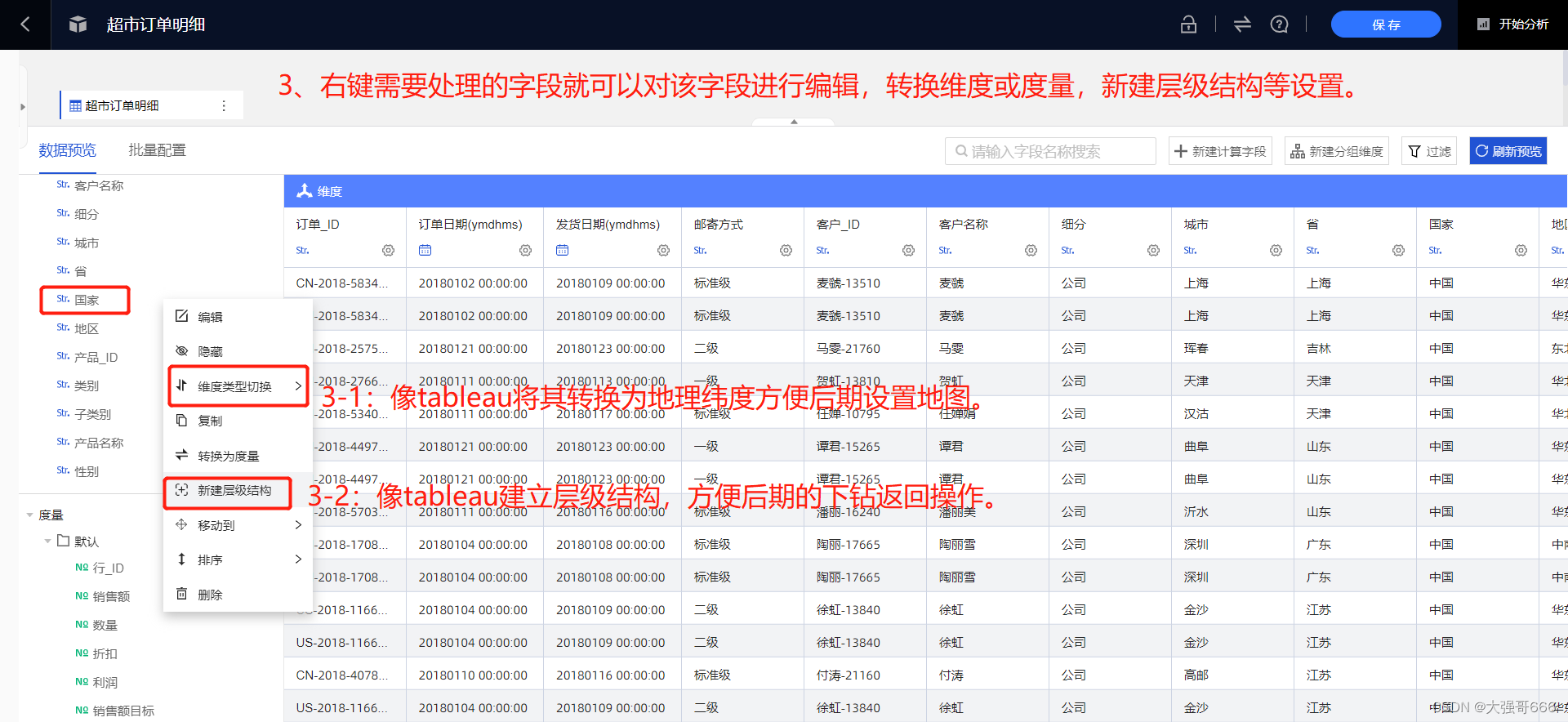Click cell 付涛-21160 in 客户_ID column
The image size is (1568, 722).
(x=849, y=675)
